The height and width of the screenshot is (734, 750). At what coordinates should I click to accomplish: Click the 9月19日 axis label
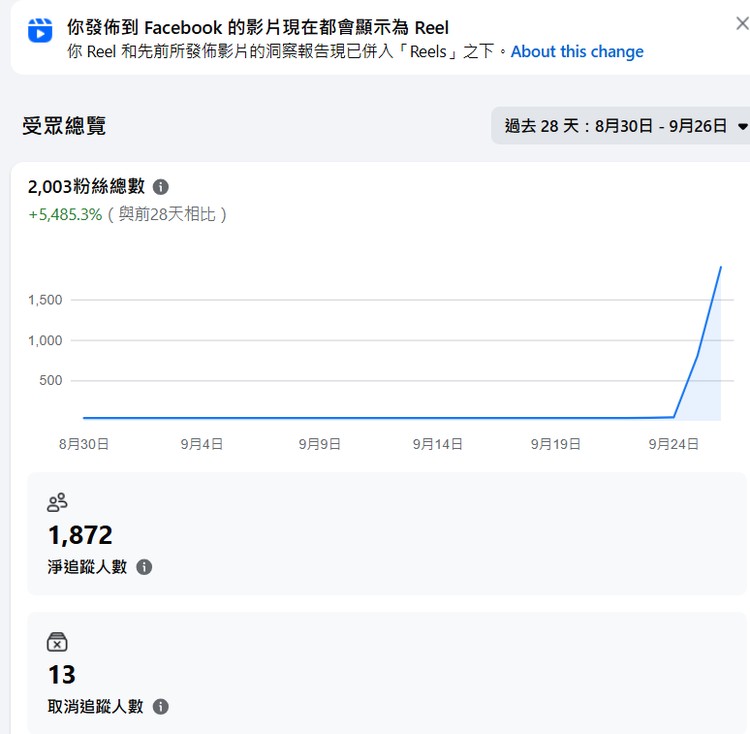555,444
